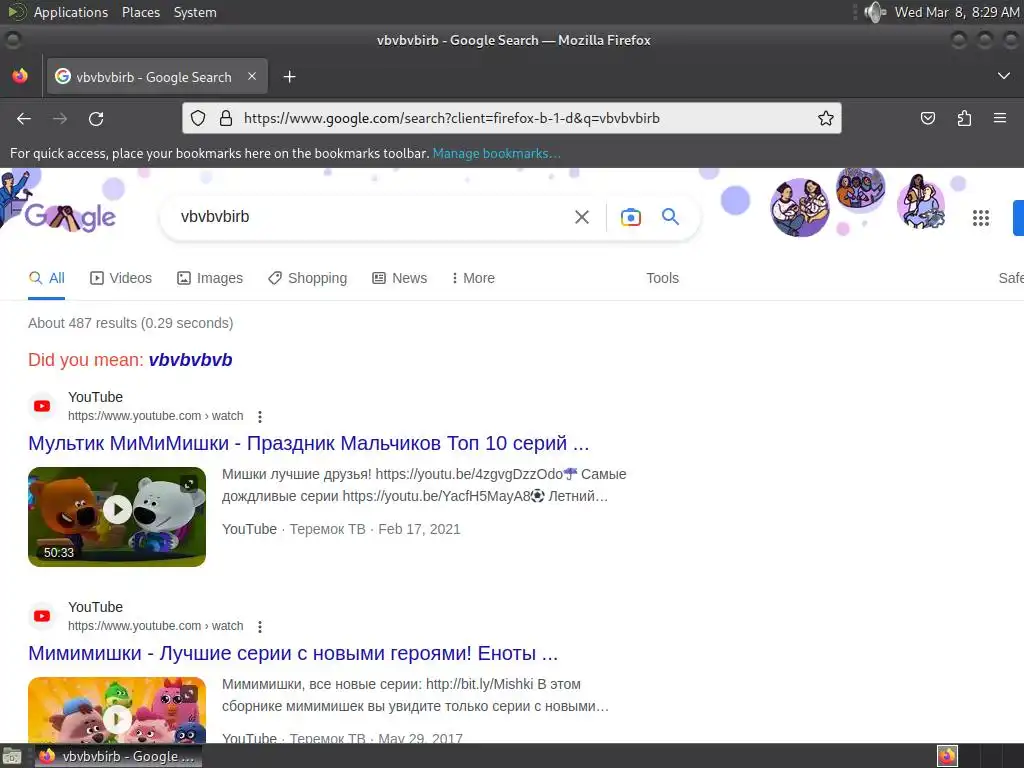Open the YouTube favicon of the first result

42,406
